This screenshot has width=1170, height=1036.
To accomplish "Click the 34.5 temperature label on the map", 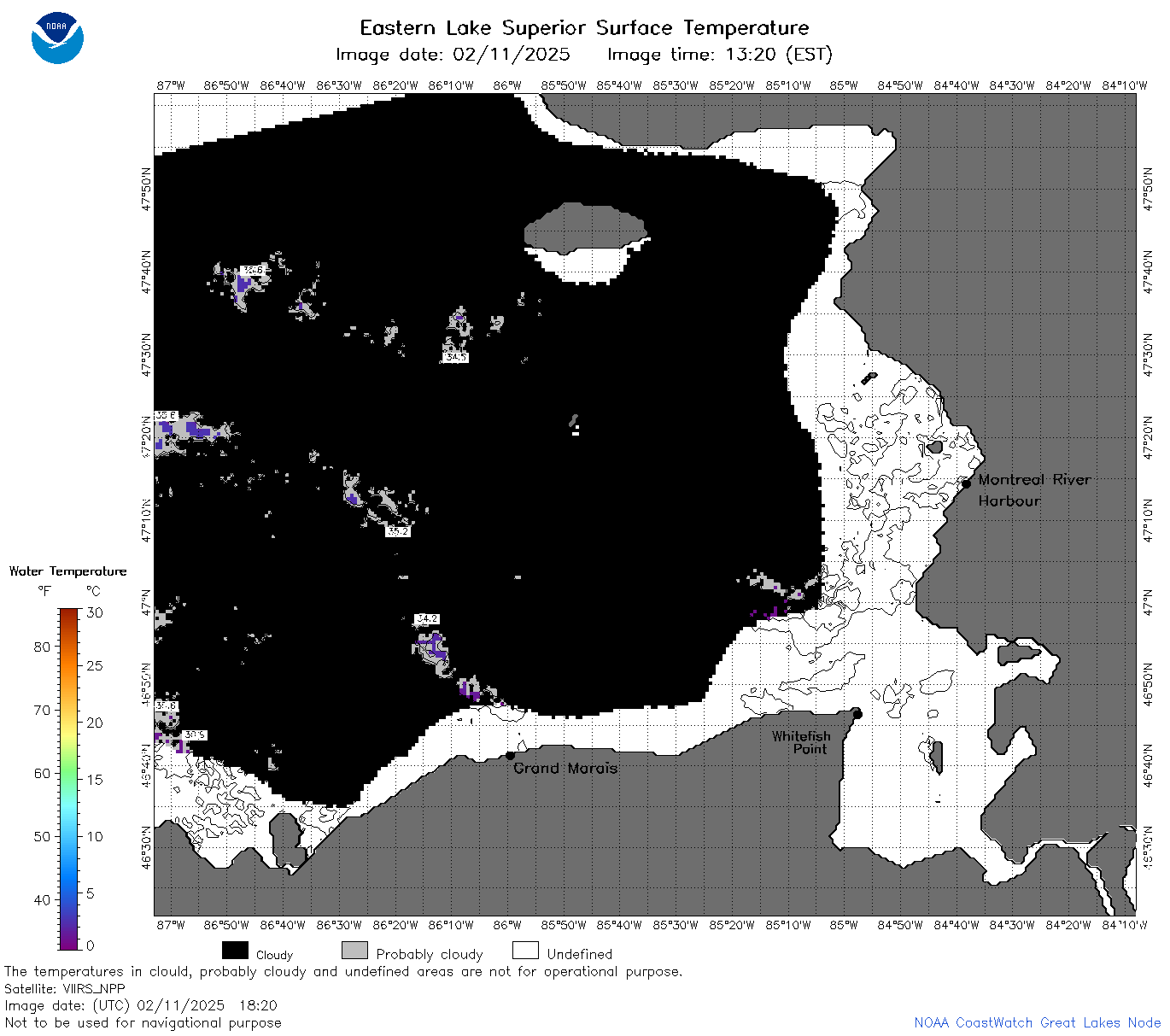I will [x=456, y=357].
